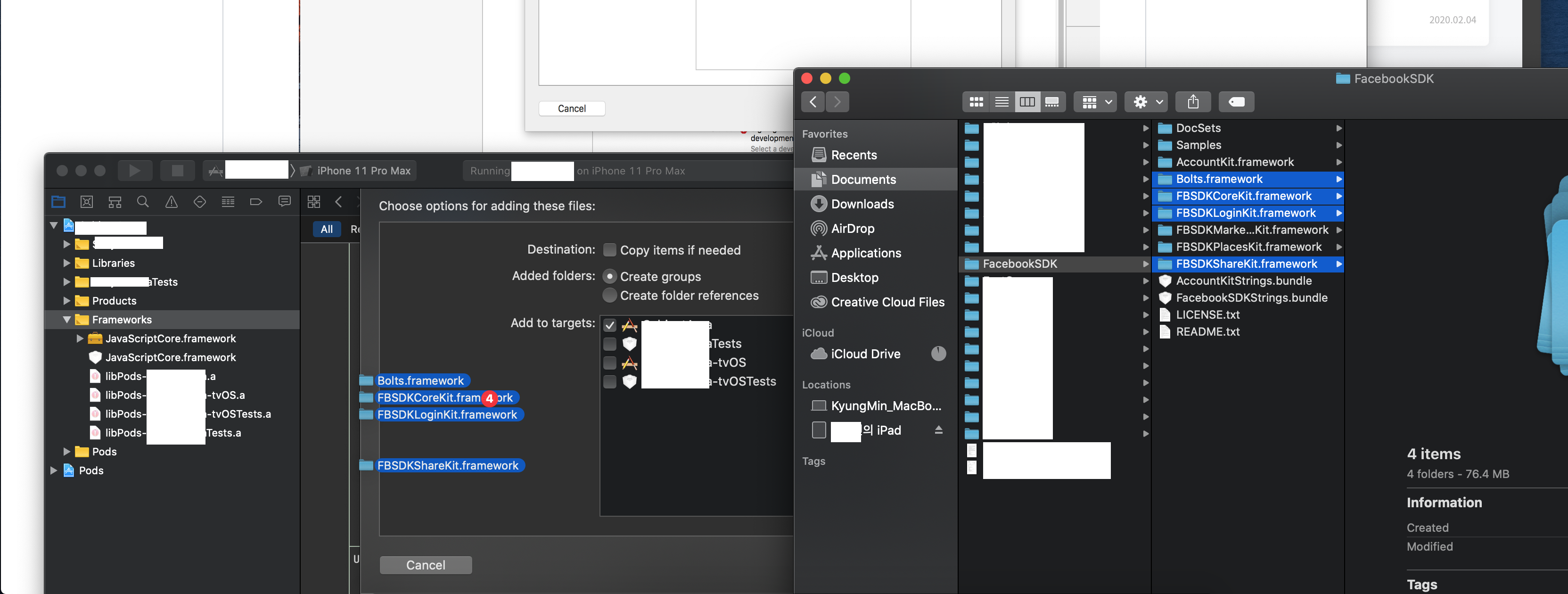Select Downloads in Finder sidebar

coord(862,204)
